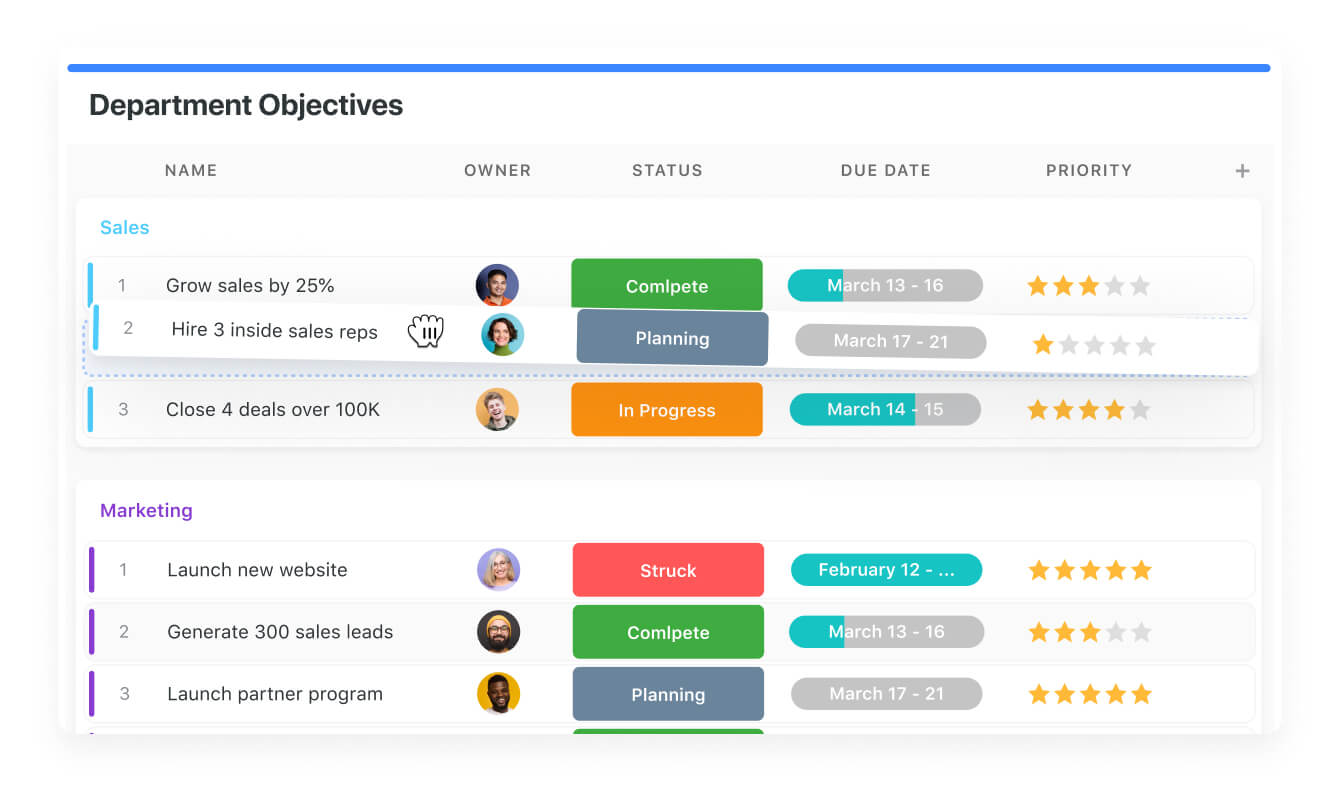Change the In Progress status of Close 4 deals over 100K
This screenshot has width=1340, height=804.
point(666,408)
